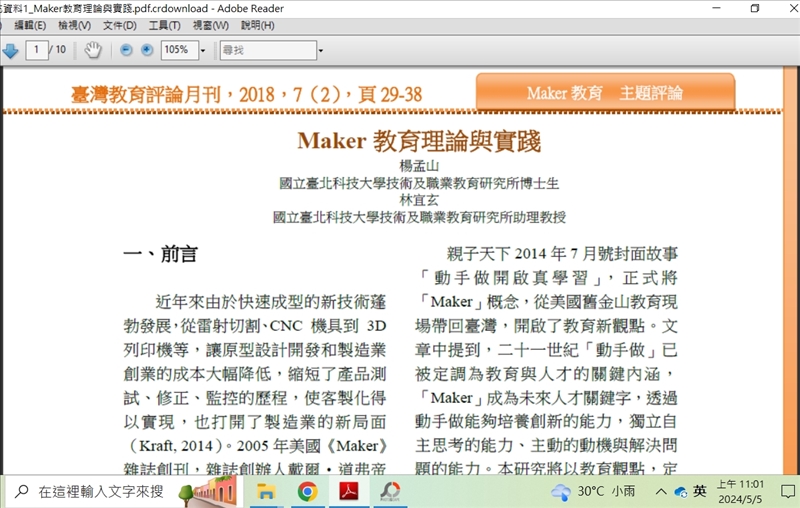The width and height of the screenshot is (800, 508).
Task: Open File Explorer from the taskbar
Action: point(266,491)
